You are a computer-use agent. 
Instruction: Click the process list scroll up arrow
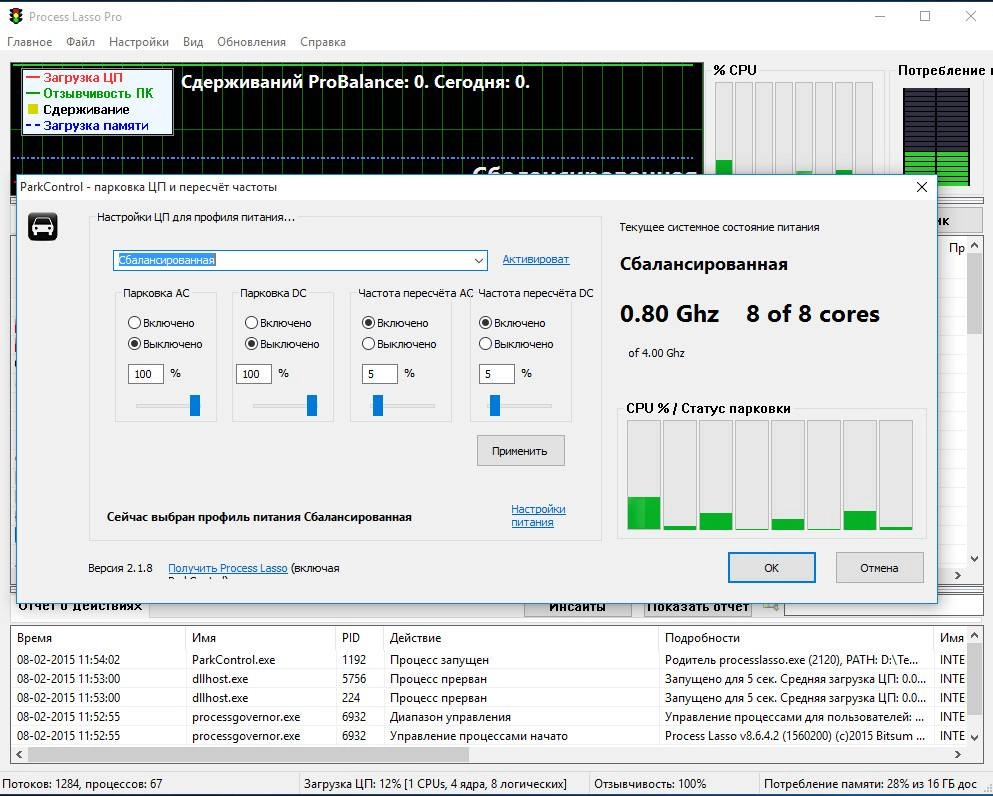[x=975, y=246]
